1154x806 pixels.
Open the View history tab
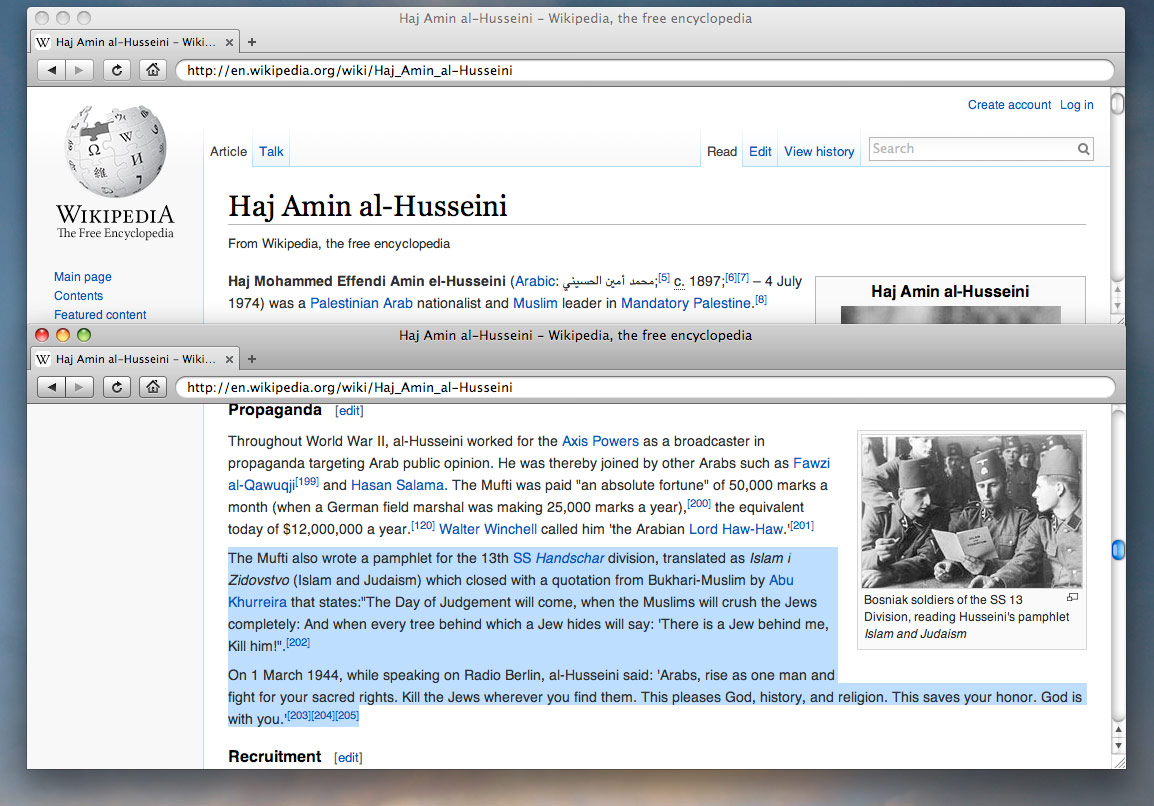[819, 151]
